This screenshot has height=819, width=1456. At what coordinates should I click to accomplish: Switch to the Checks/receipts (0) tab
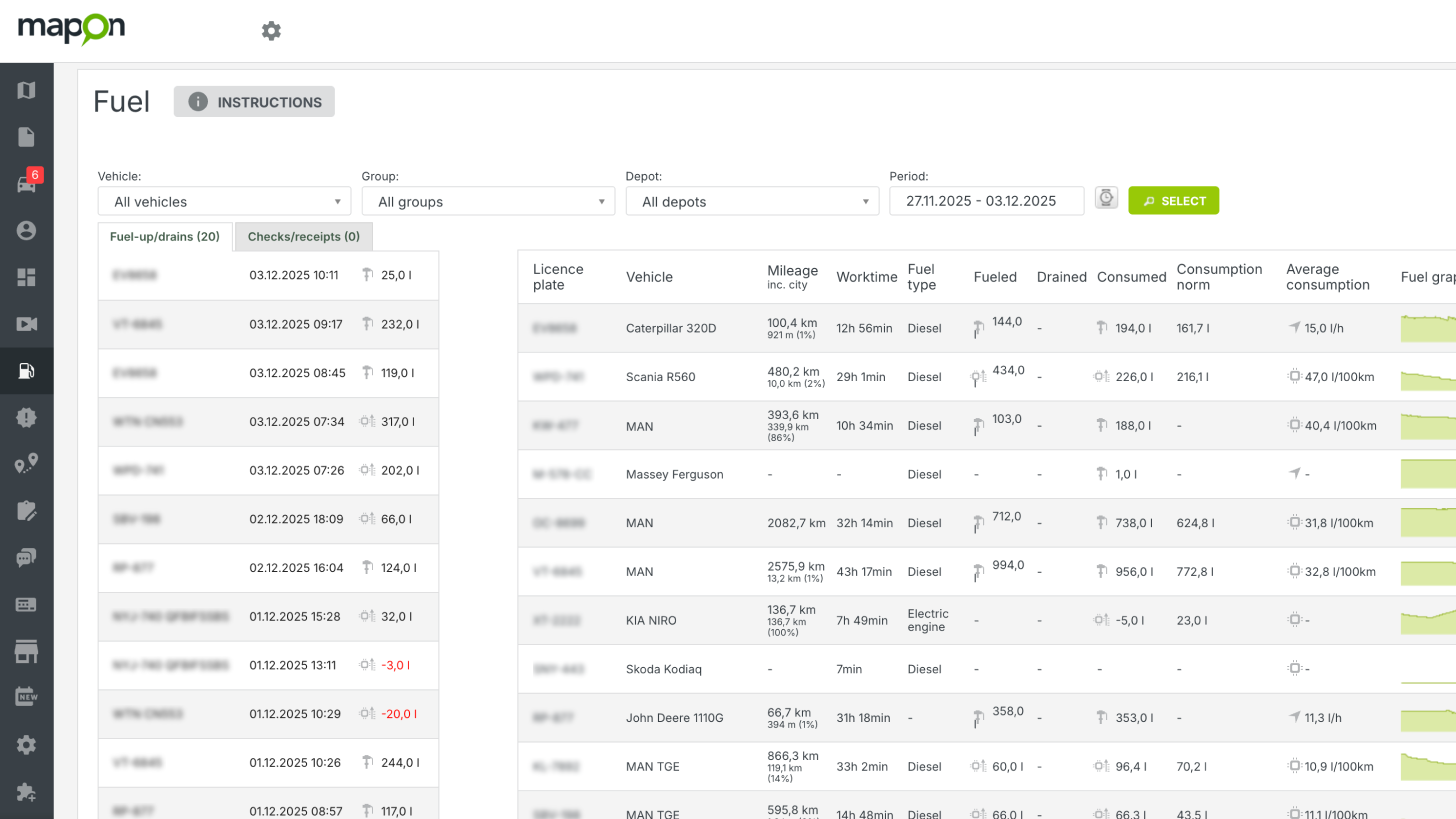pyautogui.click(x=303, y=237)
